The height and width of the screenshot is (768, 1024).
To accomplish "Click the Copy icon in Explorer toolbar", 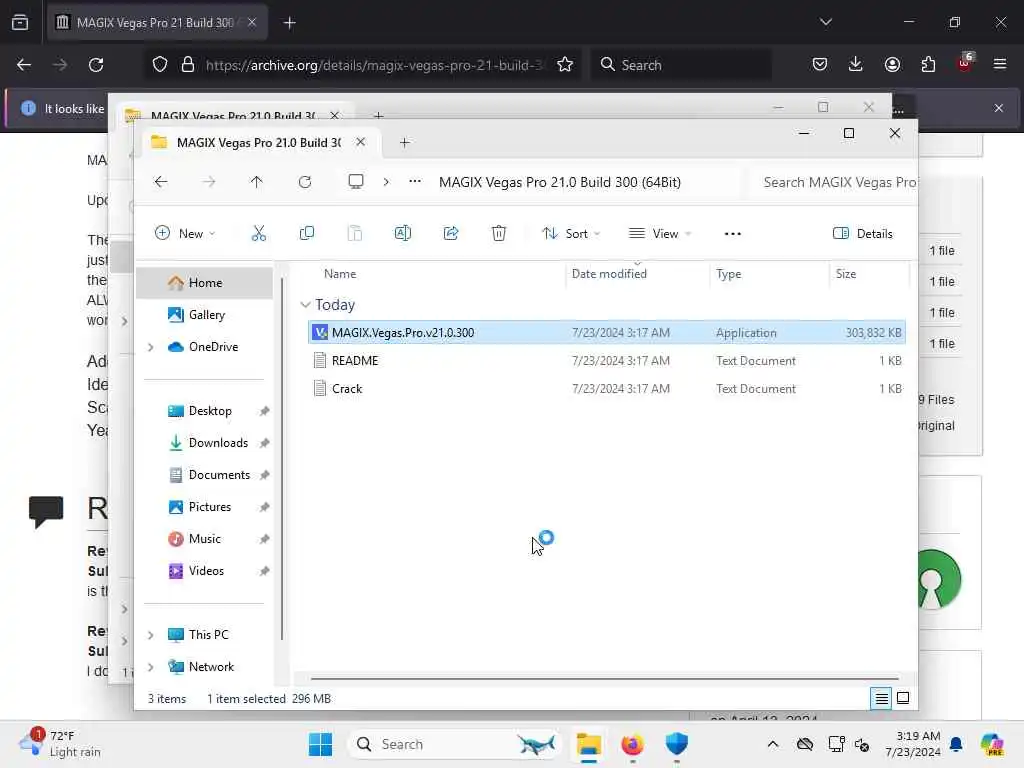I will pos(306,233).
